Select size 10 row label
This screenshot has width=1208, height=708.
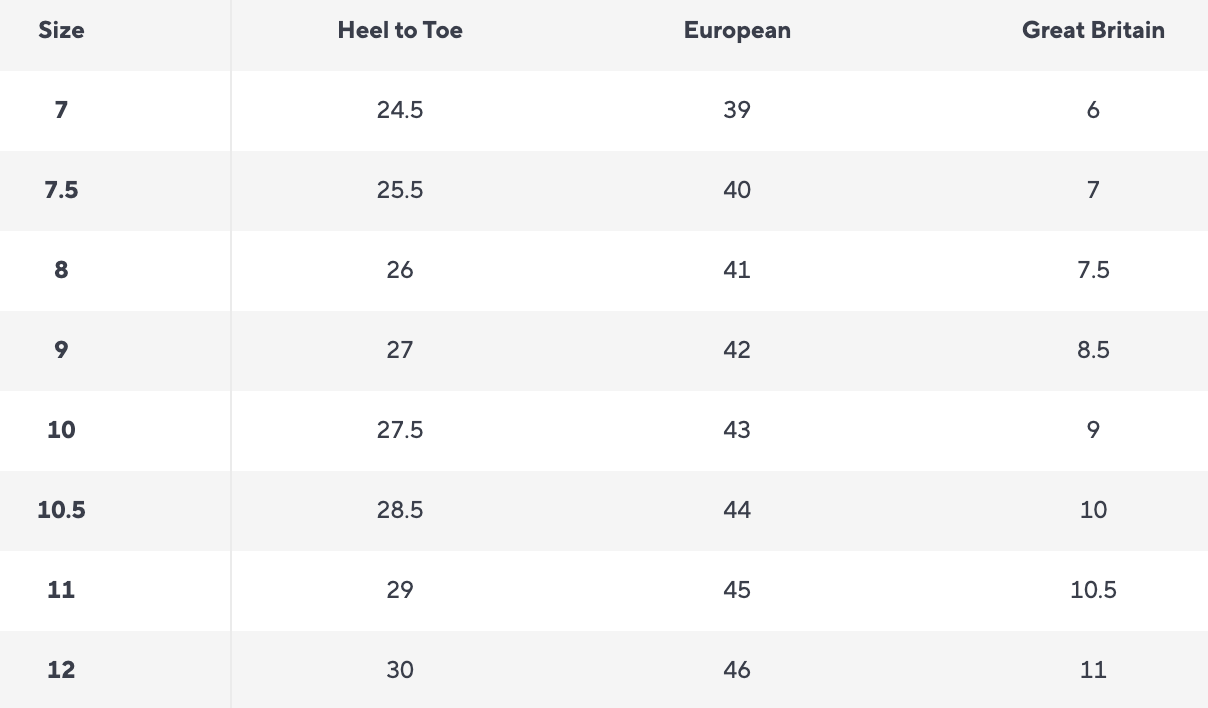click(61, 430)
